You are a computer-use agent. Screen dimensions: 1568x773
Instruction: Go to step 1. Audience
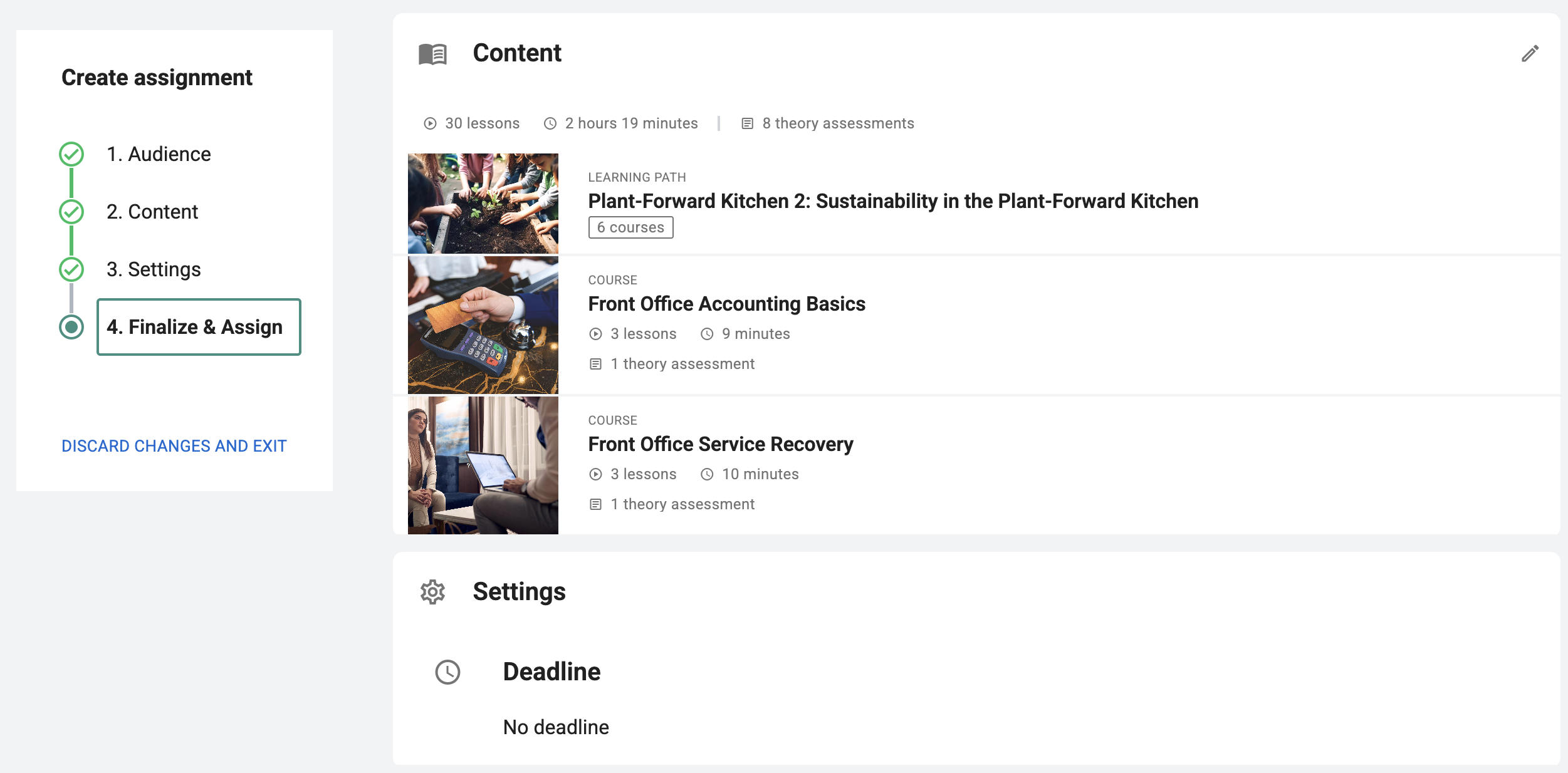click(x=159, y=154)
